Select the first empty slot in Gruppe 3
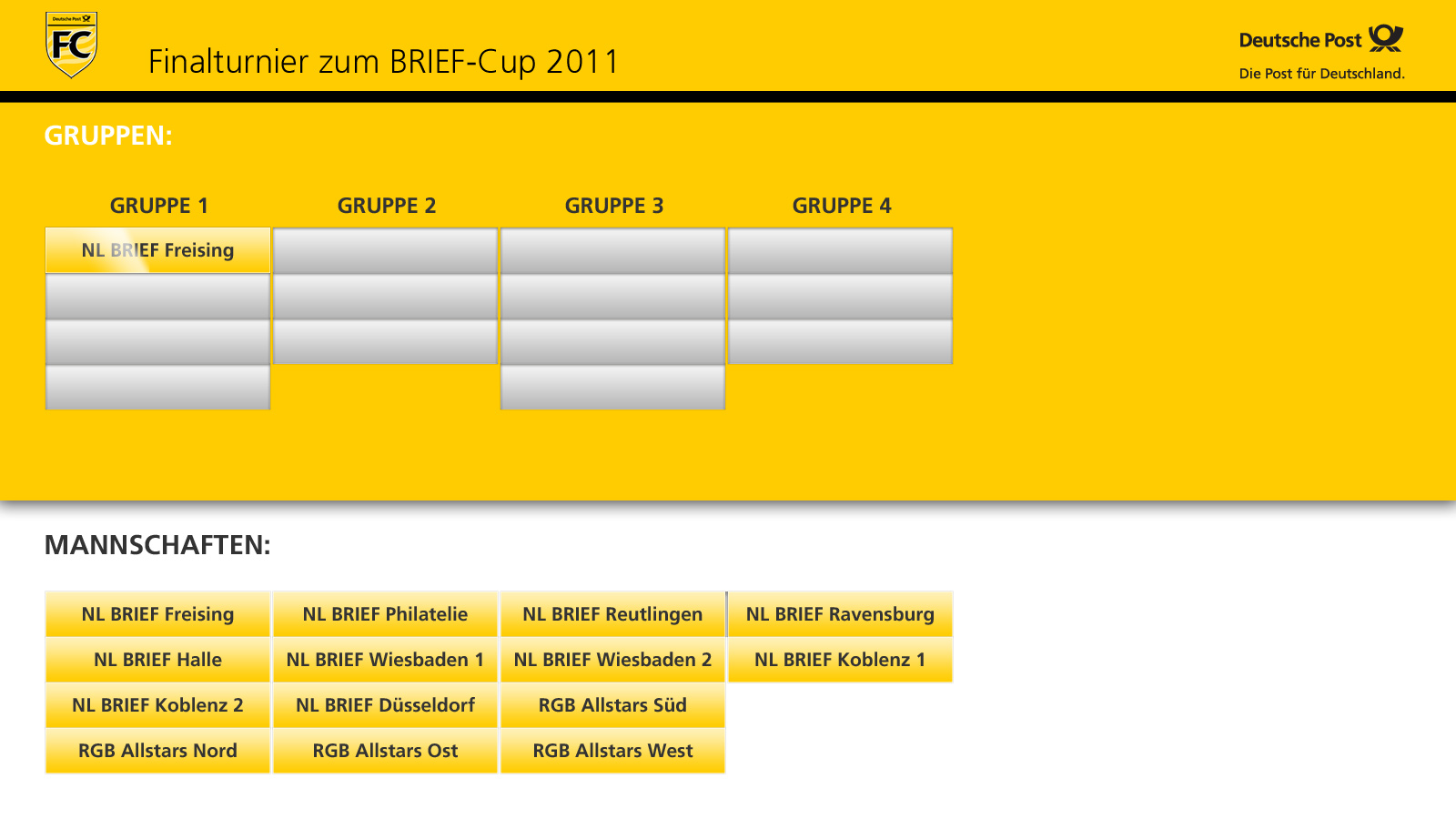1456x819 pixels. (612, 250)
